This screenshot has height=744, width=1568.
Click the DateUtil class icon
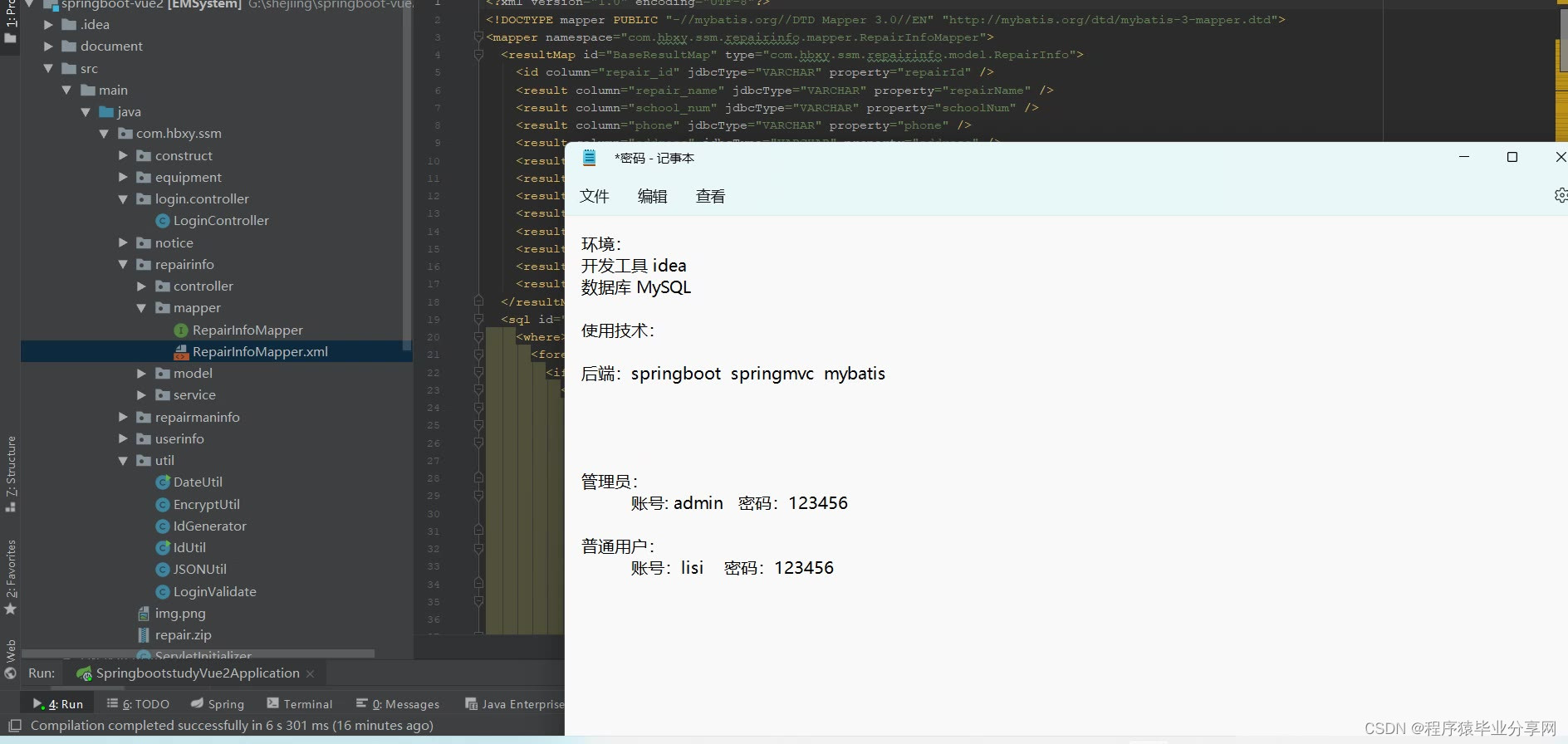(x=163, y=482)
